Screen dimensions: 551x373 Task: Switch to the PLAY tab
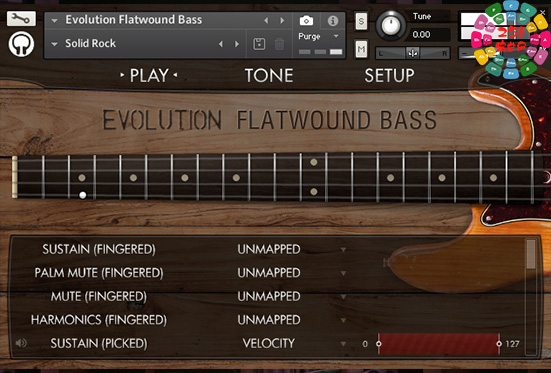tap(149, 75)
